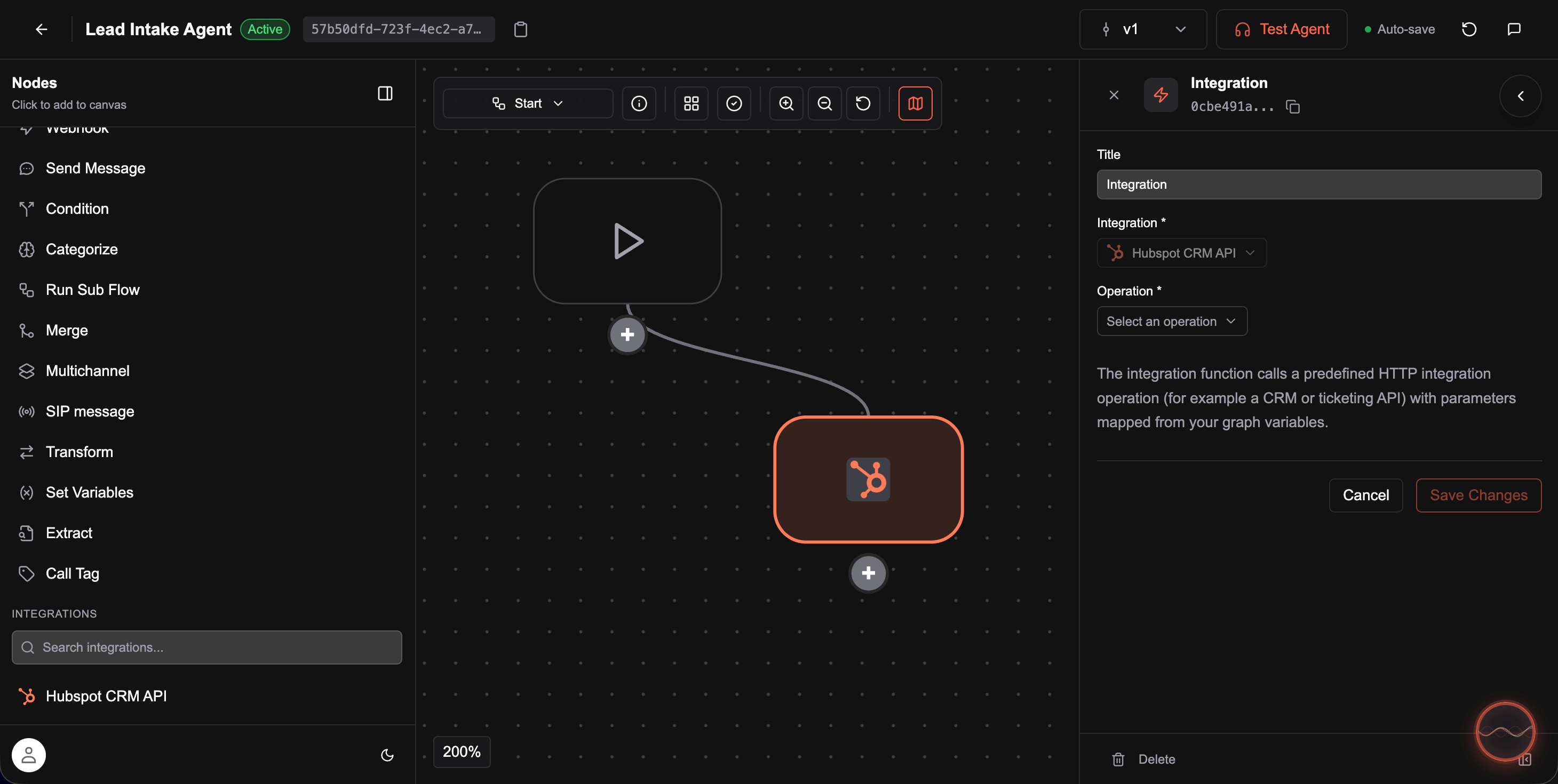
Task: Toggle dark mode moon icon
Action: [x=387, y=755]
